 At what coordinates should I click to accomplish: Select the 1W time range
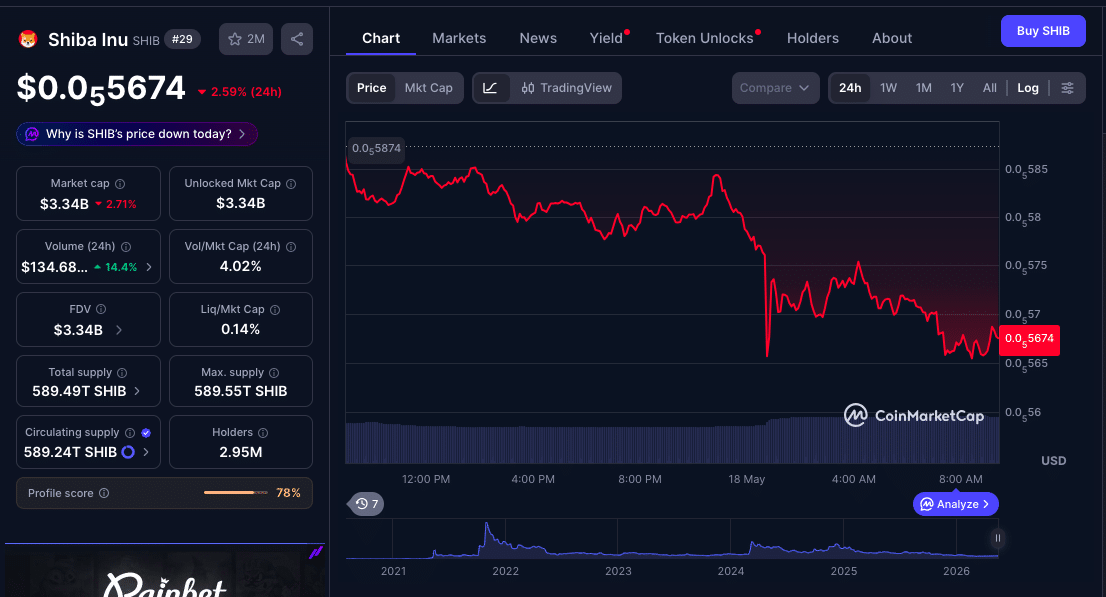[888, 88]
